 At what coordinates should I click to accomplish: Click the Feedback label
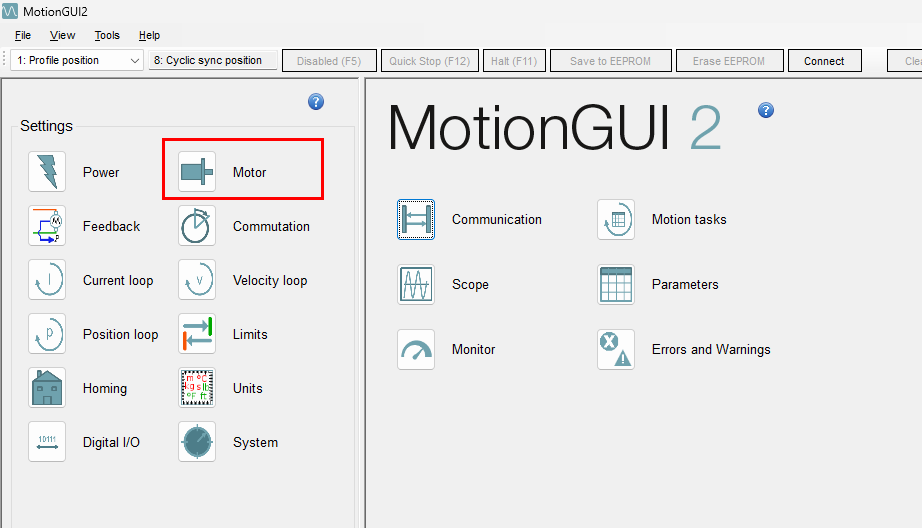(111, 226)
